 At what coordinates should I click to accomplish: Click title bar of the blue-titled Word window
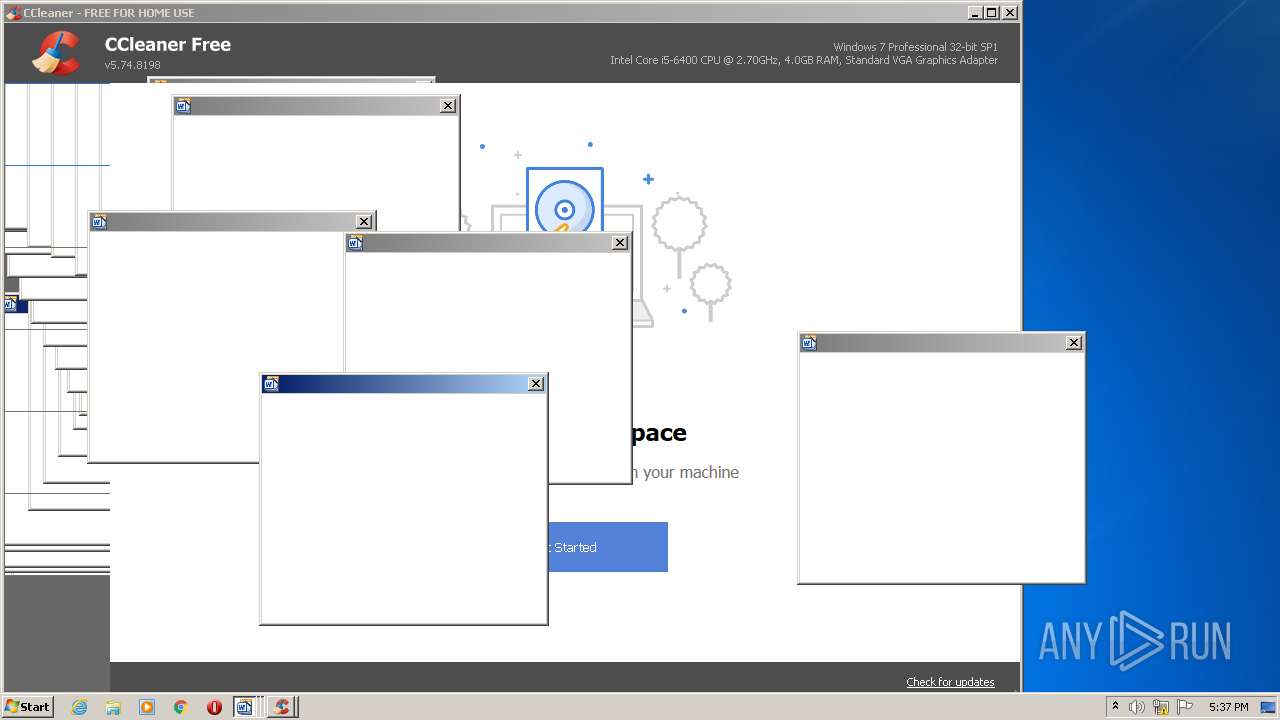[x=403, y=384]
